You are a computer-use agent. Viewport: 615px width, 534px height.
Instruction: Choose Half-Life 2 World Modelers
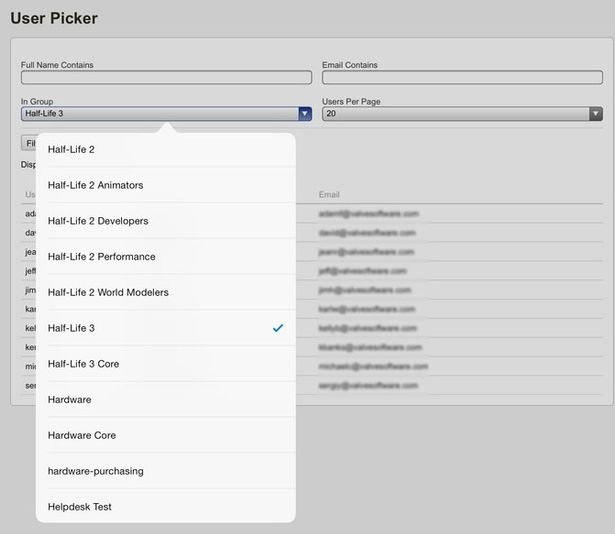(166, 292)
